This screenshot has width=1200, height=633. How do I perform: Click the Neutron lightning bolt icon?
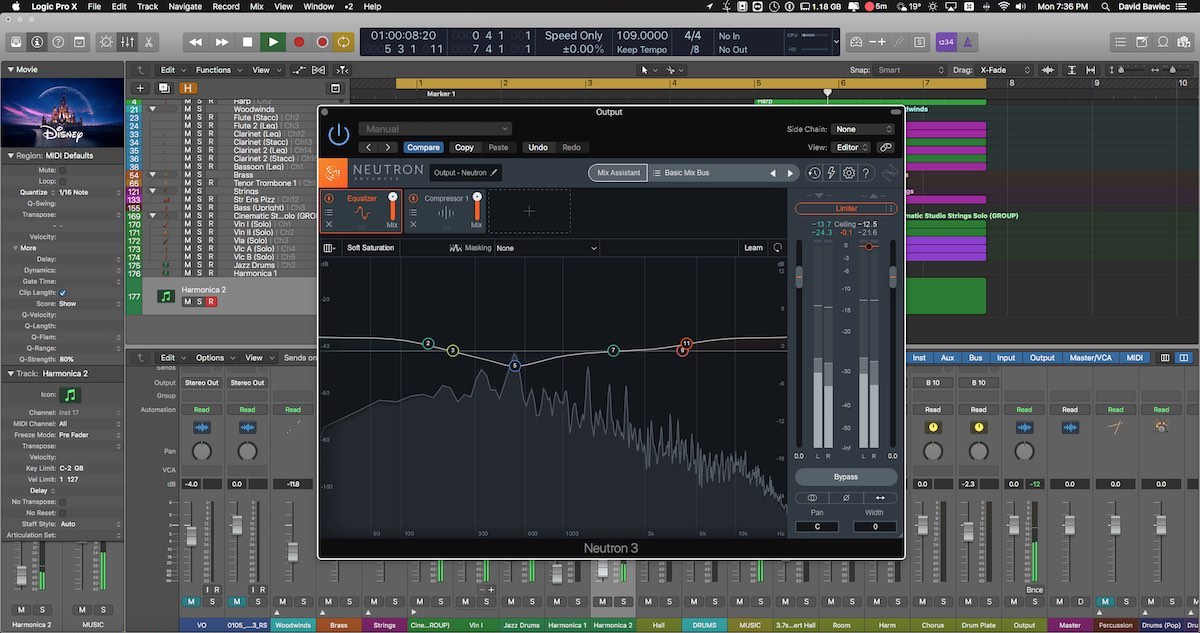[831, 173]
